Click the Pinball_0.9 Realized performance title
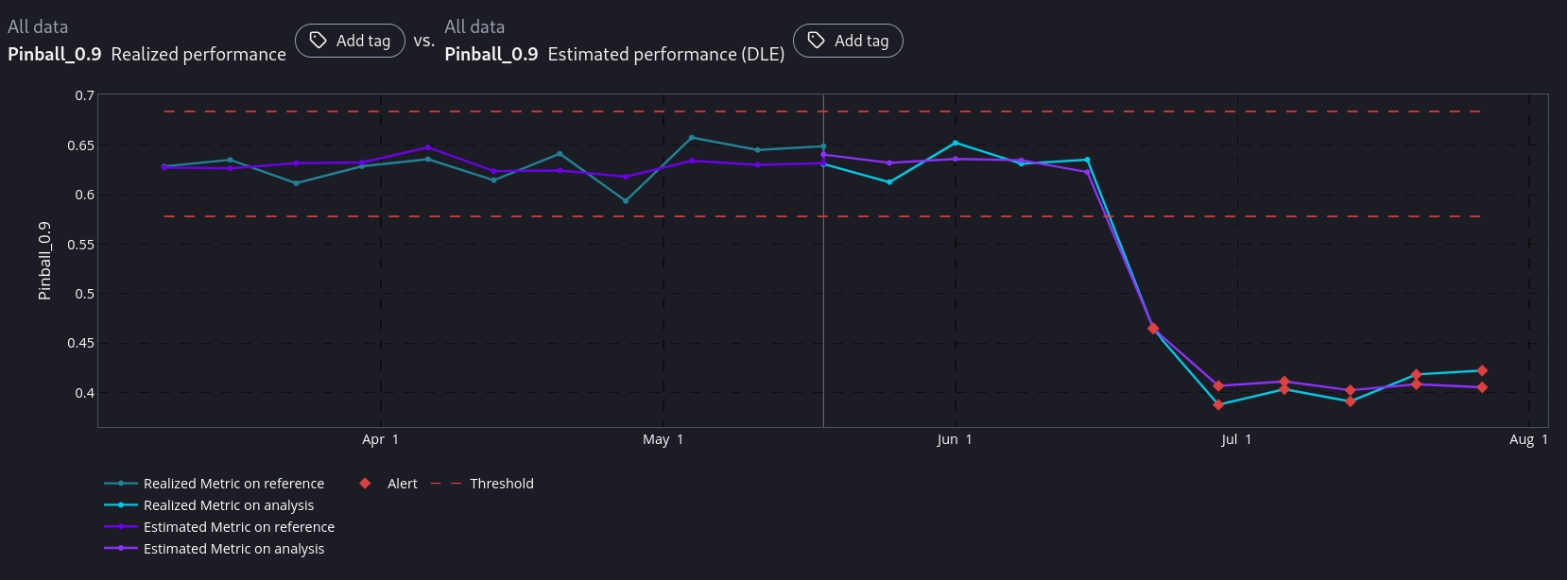The image size is (1568, 580). (x=146, y=55)
